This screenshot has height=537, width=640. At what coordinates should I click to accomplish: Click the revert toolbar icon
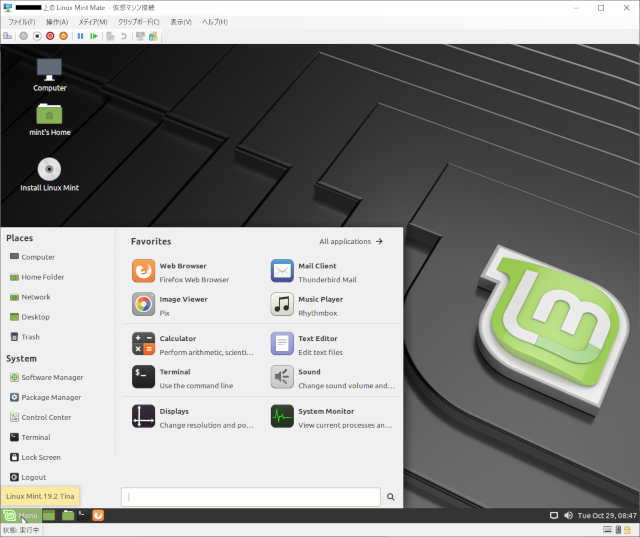pyautogui.click(x=123, y=36)
